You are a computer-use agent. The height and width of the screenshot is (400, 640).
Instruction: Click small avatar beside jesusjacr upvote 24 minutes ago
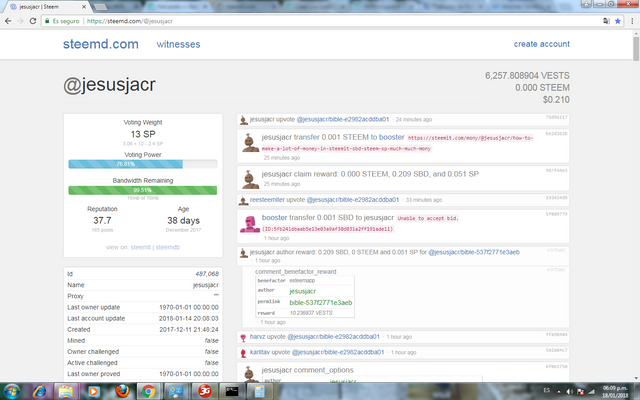pos(243,120)
